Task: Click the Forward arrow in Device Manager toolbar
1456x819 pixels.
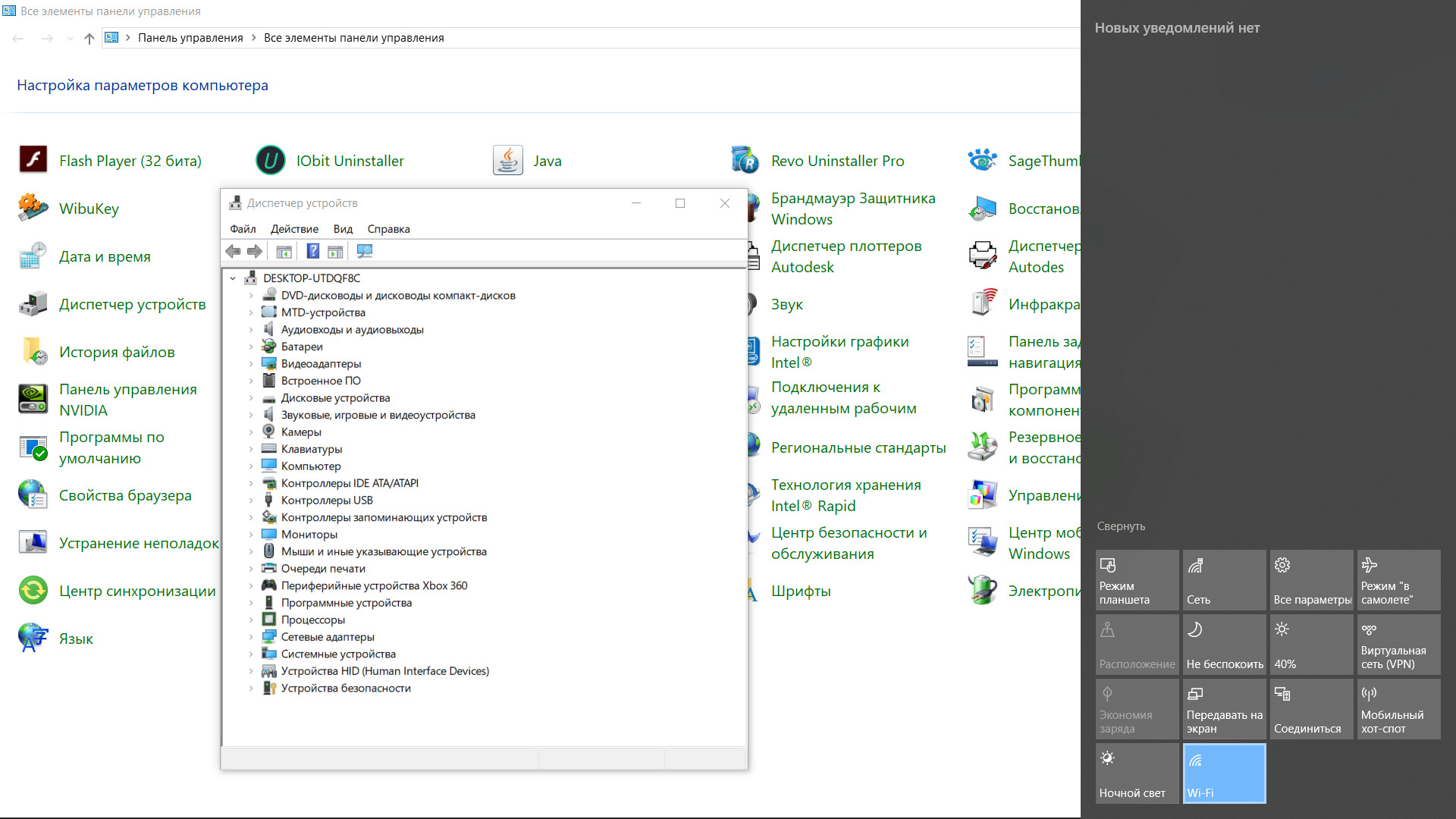Action: 255,251
